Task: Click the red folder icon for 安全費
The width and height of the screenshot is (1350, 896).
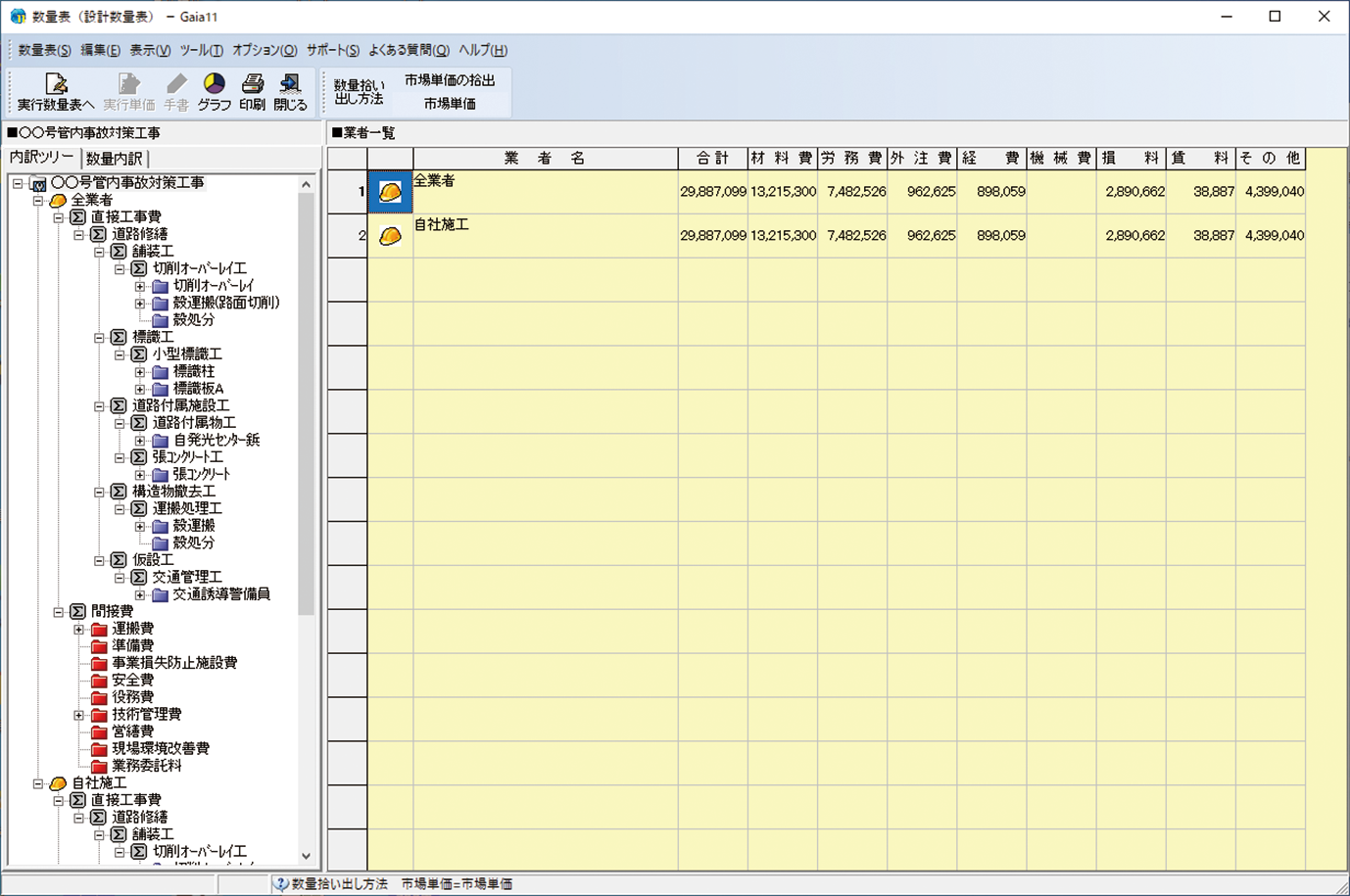Action: pyautogui.click(x=99, y=681)
